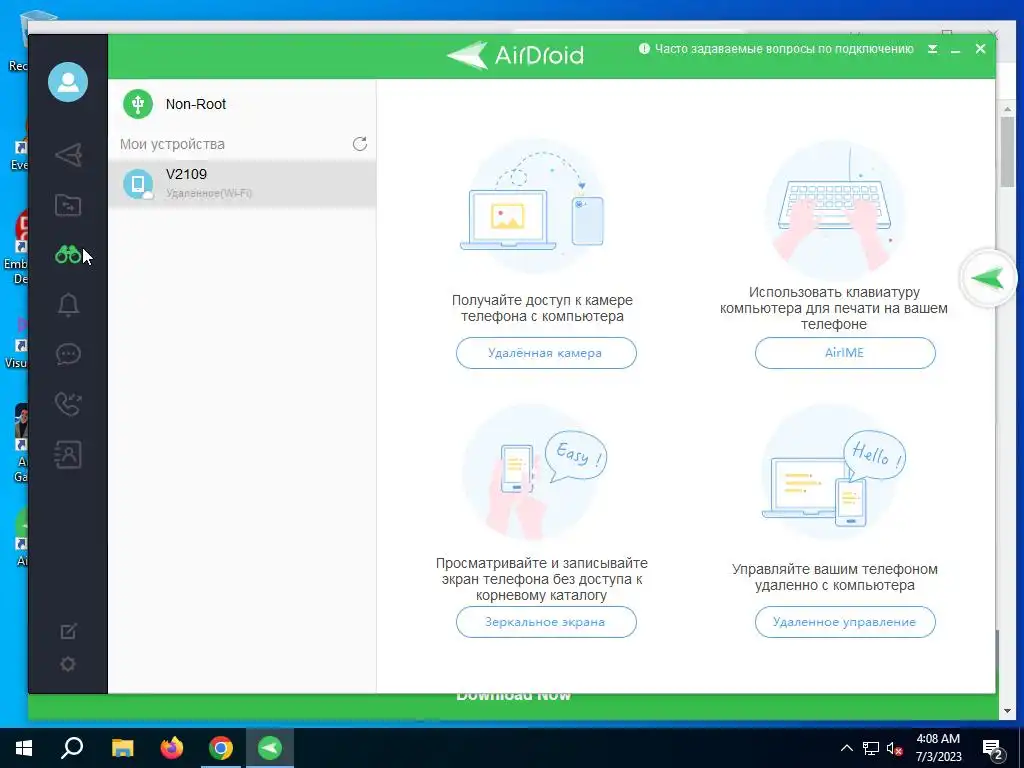Open the user profile avatar
1024x768 pixels.
[68, 82]
